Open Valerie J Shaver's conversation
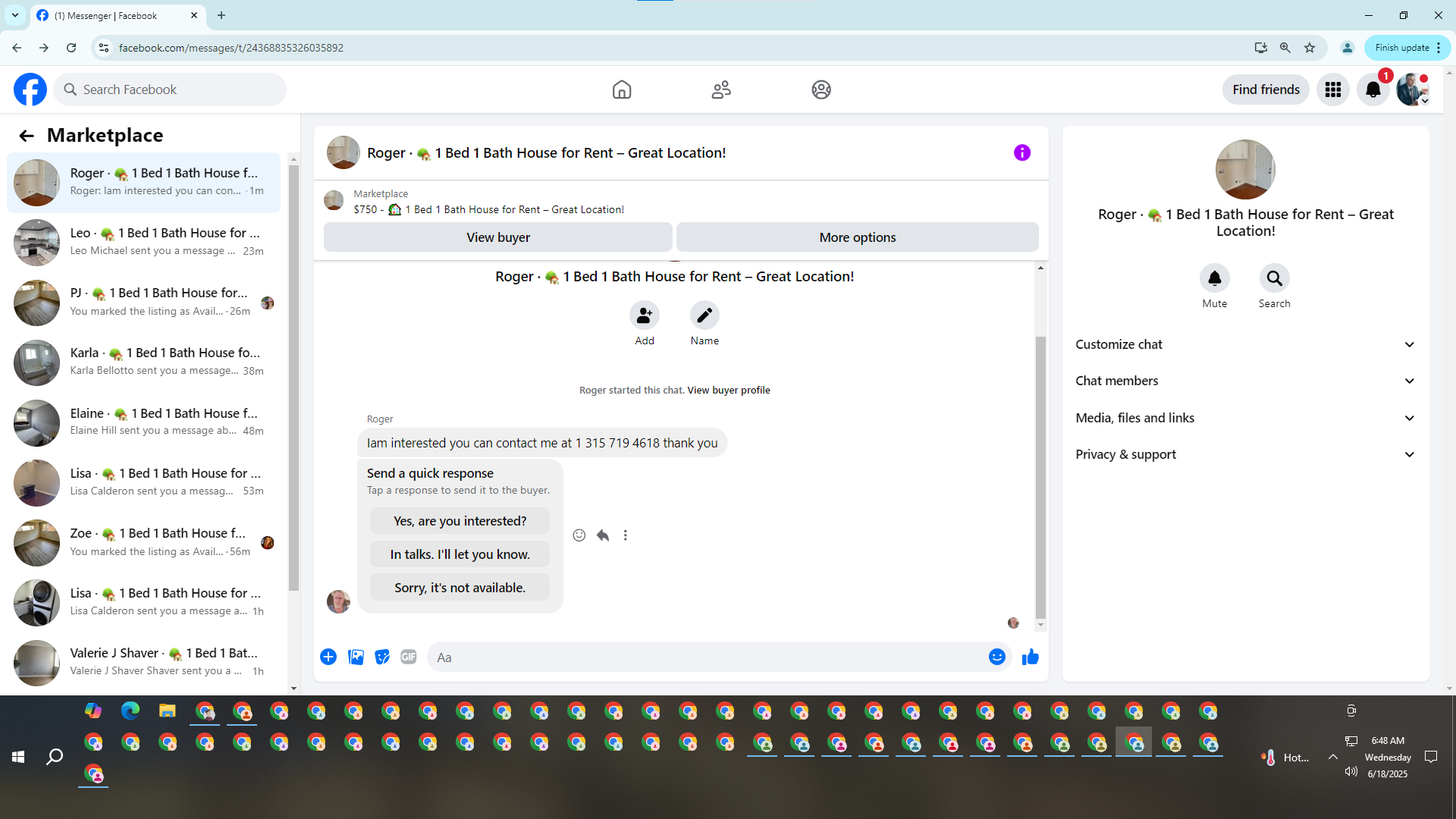Image resolution: width=1456 pixels, height=819 pixels. tap(144, 663)
